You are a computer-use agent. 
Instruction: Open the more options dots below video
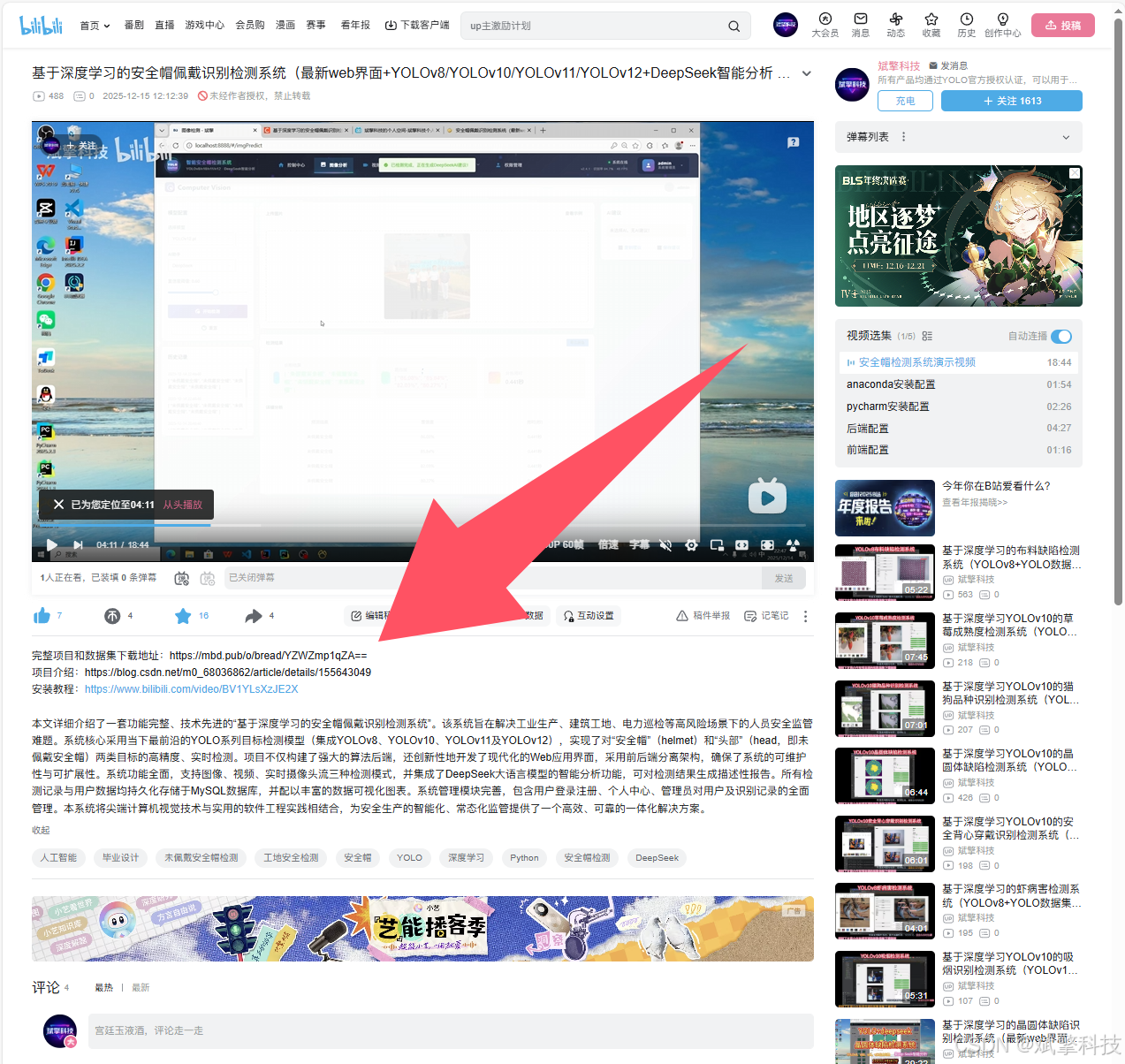(805, 616)
